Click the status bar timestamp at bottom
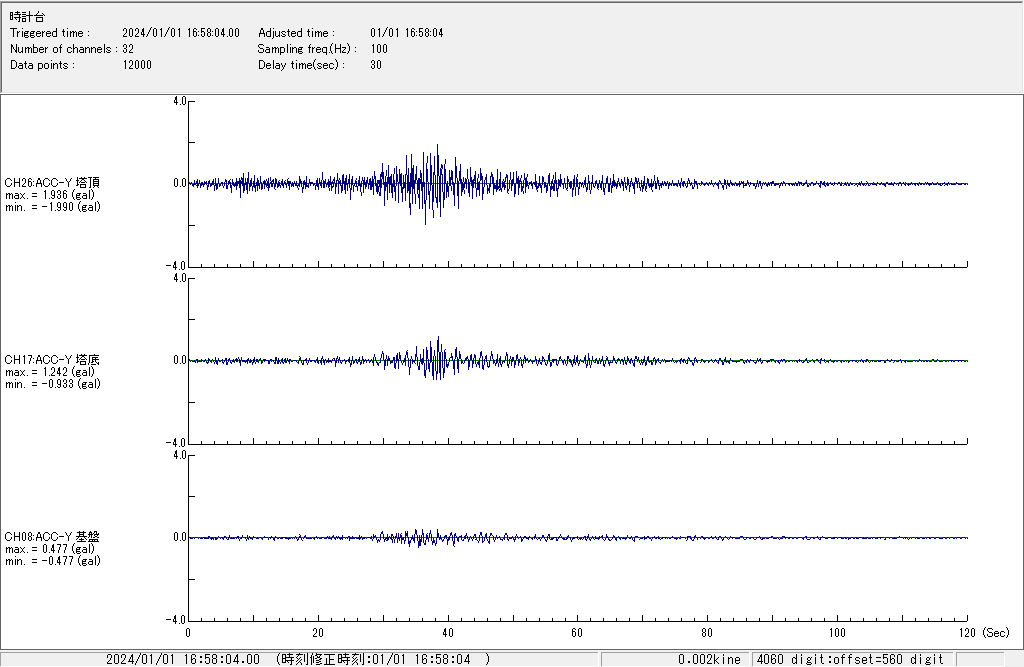 point(297,659)
